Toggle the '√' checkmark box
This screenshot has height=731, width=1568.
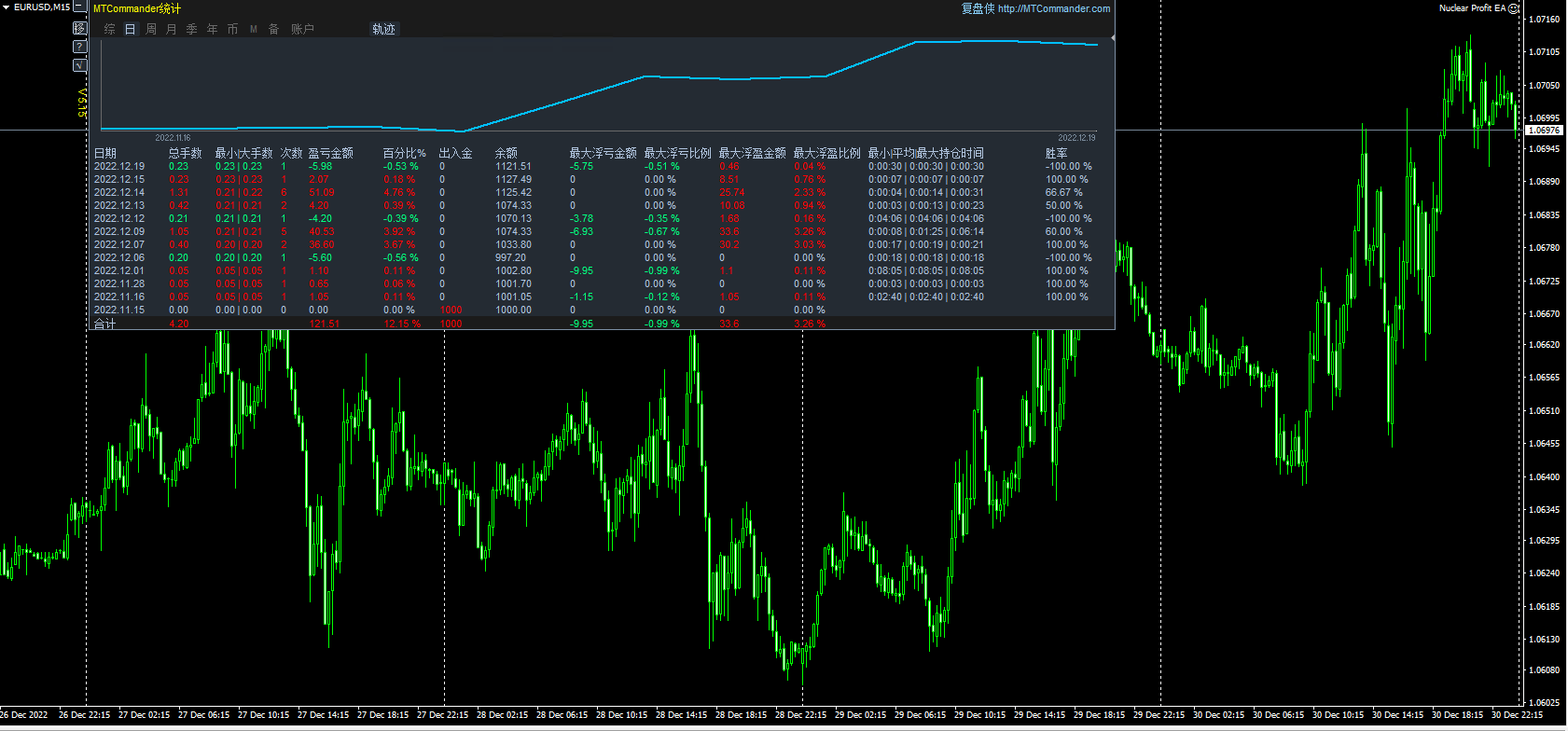pyautogui.click(x=80, y=65)
